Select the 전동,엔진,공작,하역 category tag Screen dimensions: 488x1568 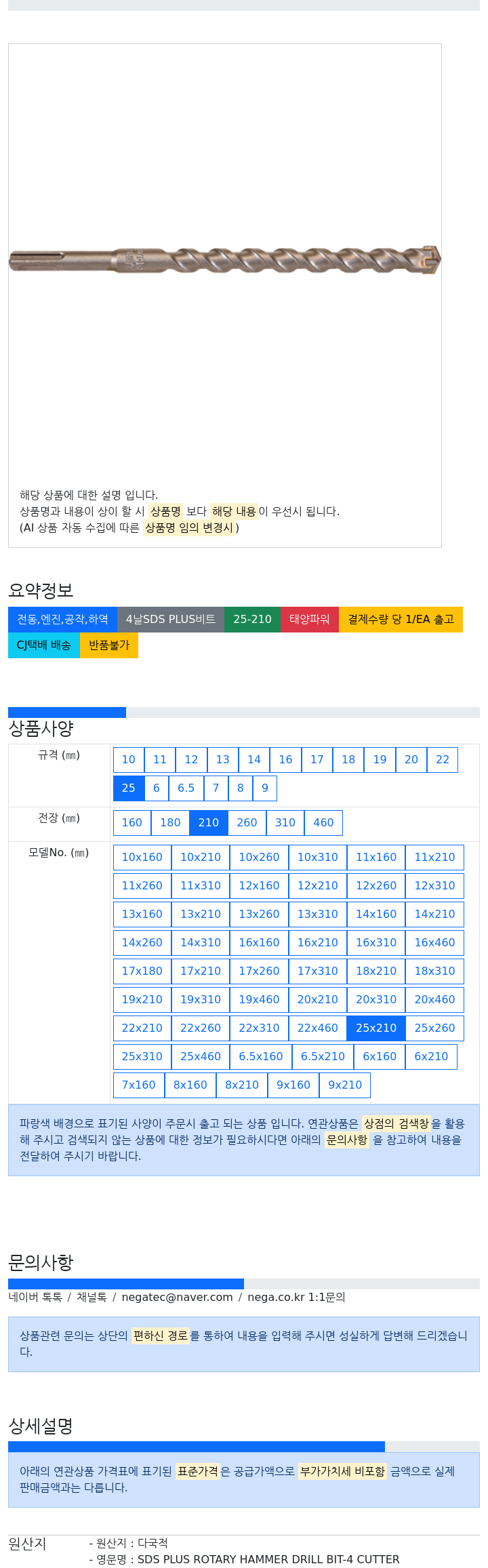[62, 620]
